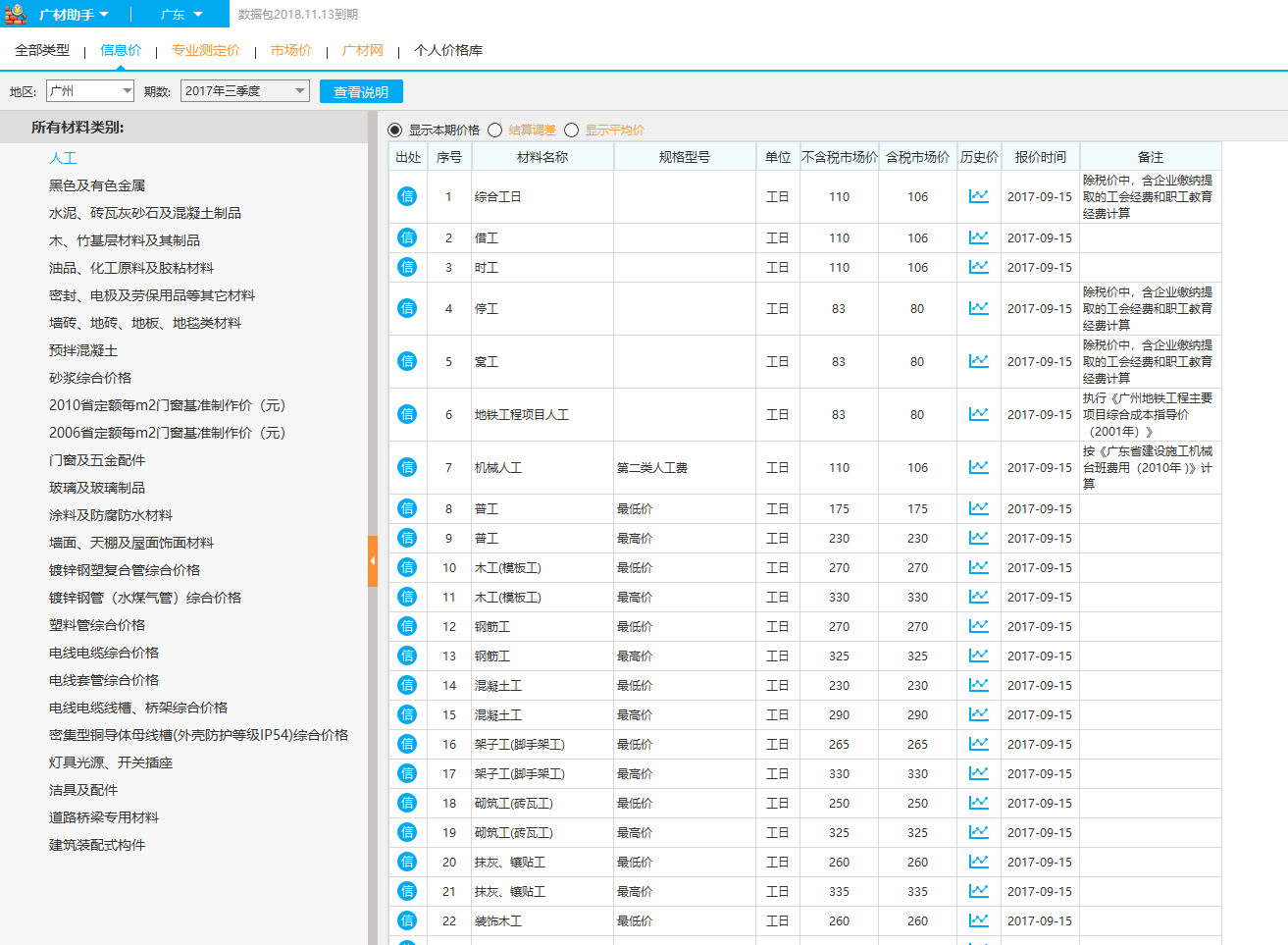Select the 涂料及防腐防水材料 category
Viewport: 1288px width, 945px height.
pos(111,515)
